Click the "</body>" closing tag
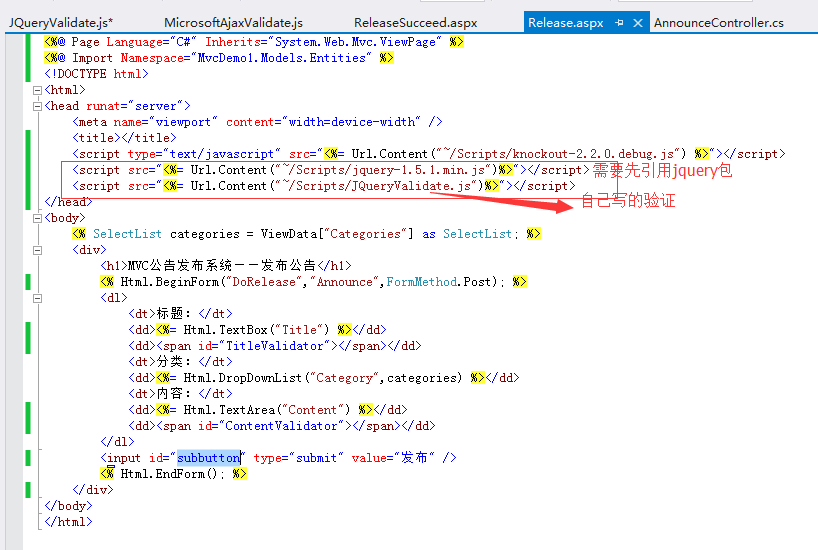The width and height of the screenshot is (818, 550). coord(68,506)
